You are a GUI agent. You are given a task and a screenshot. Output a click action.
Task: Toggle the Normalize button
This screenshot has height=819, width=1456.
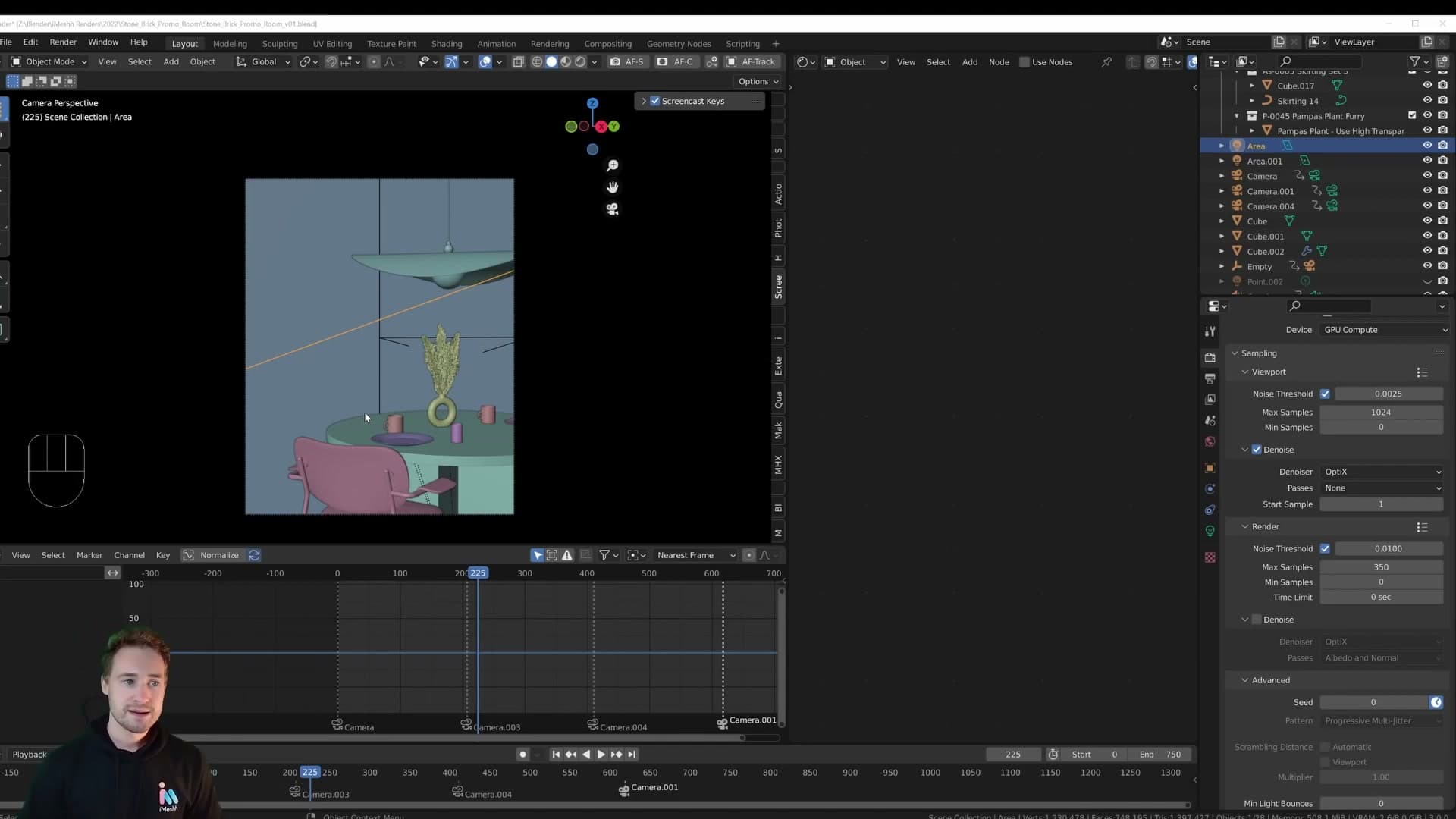pos(212,555)
